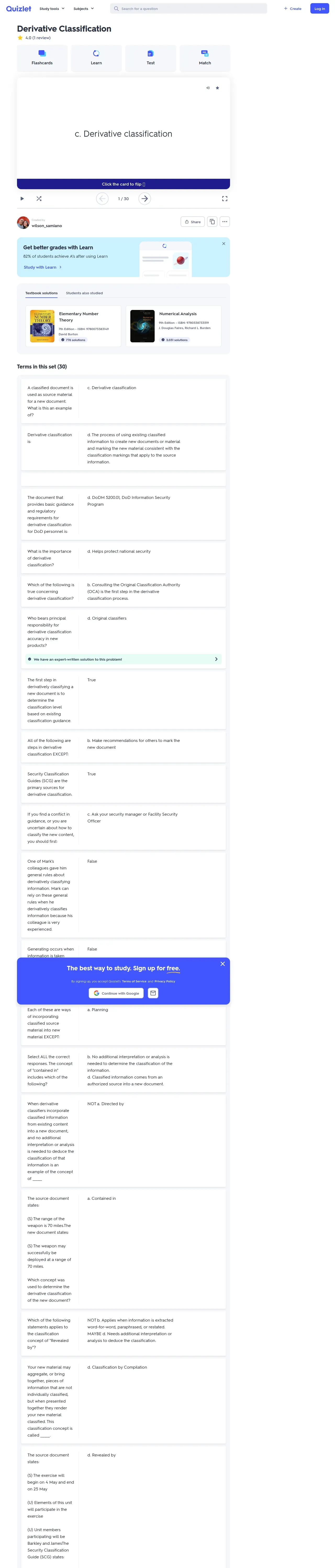
Task: Toggle shuffle for the flashcards
Action: click(x=38, y=198)
